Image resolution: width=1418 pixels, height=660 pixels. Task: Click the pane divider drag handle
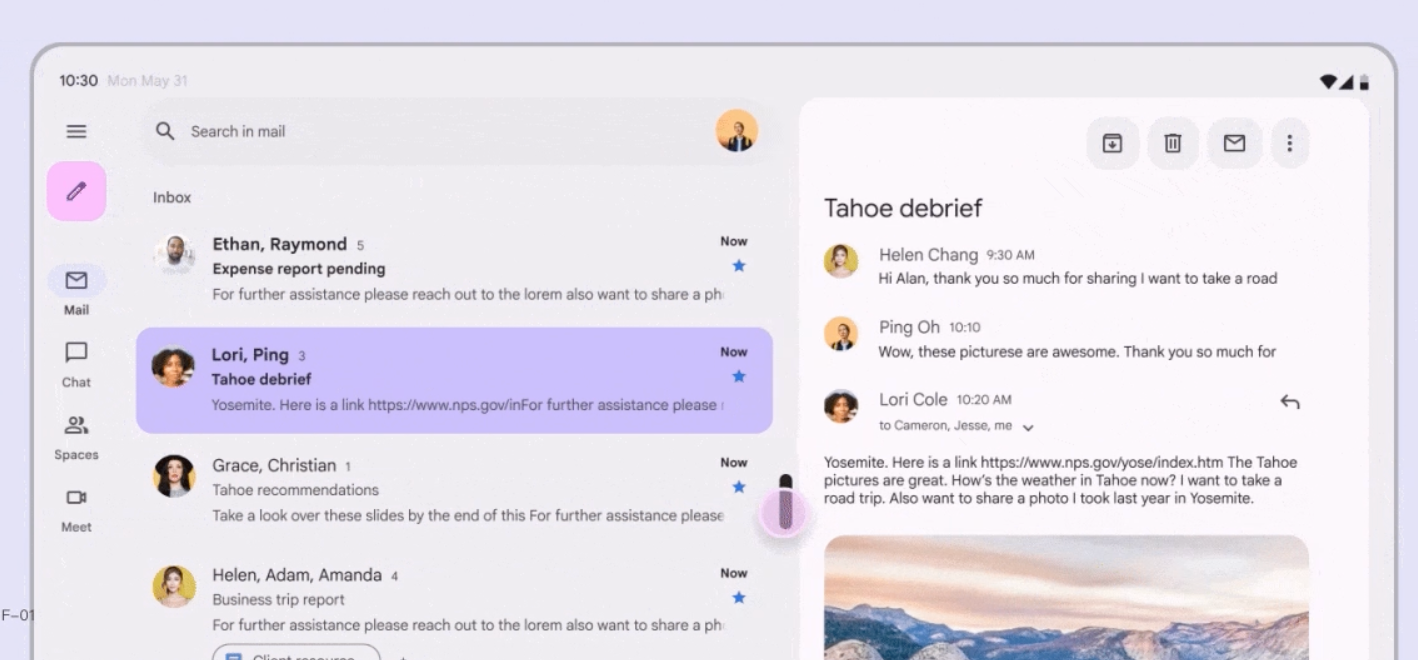tap(785, 503)
